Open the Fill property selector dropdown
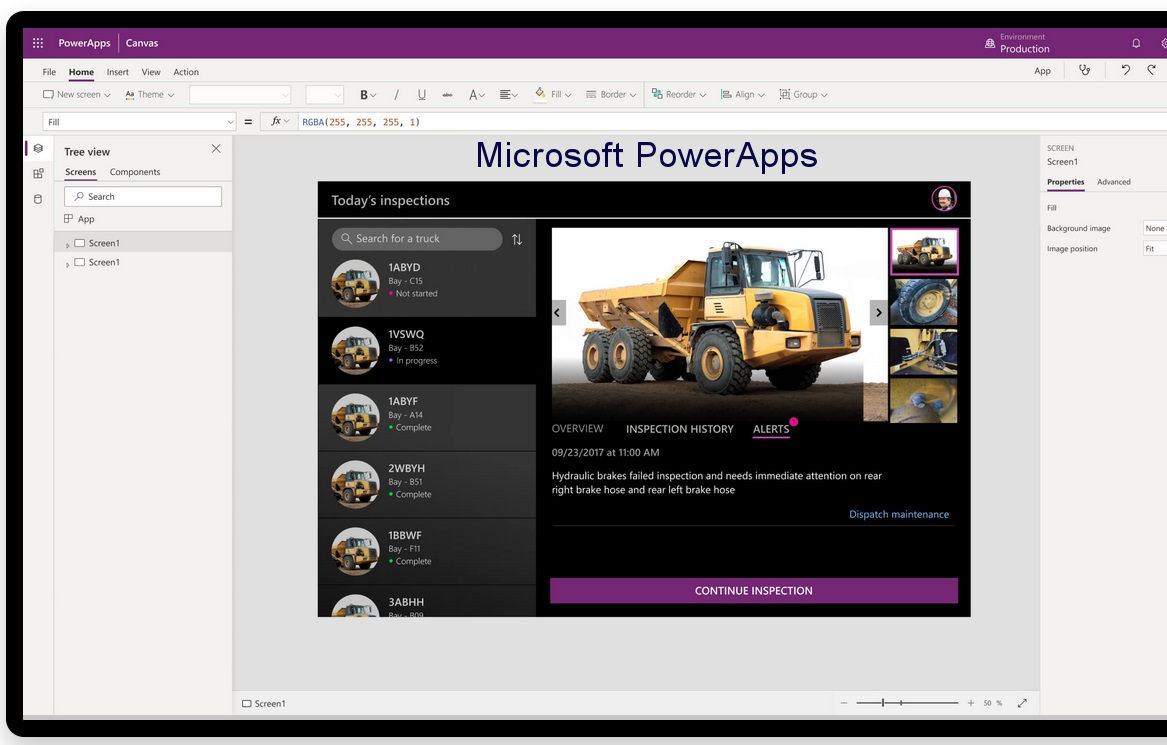The image size is (1167, 745). point(139,121)
